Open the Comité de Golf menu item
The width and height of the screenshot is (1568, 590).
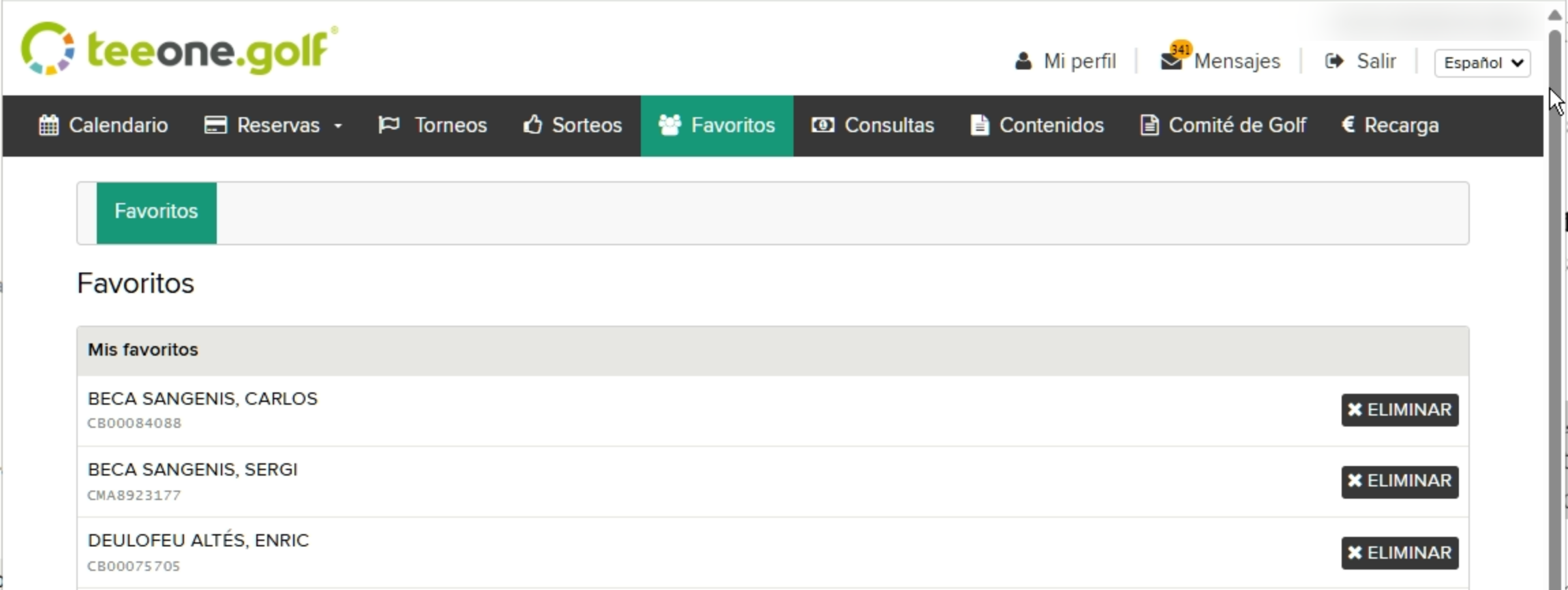tap(1224, 125)
